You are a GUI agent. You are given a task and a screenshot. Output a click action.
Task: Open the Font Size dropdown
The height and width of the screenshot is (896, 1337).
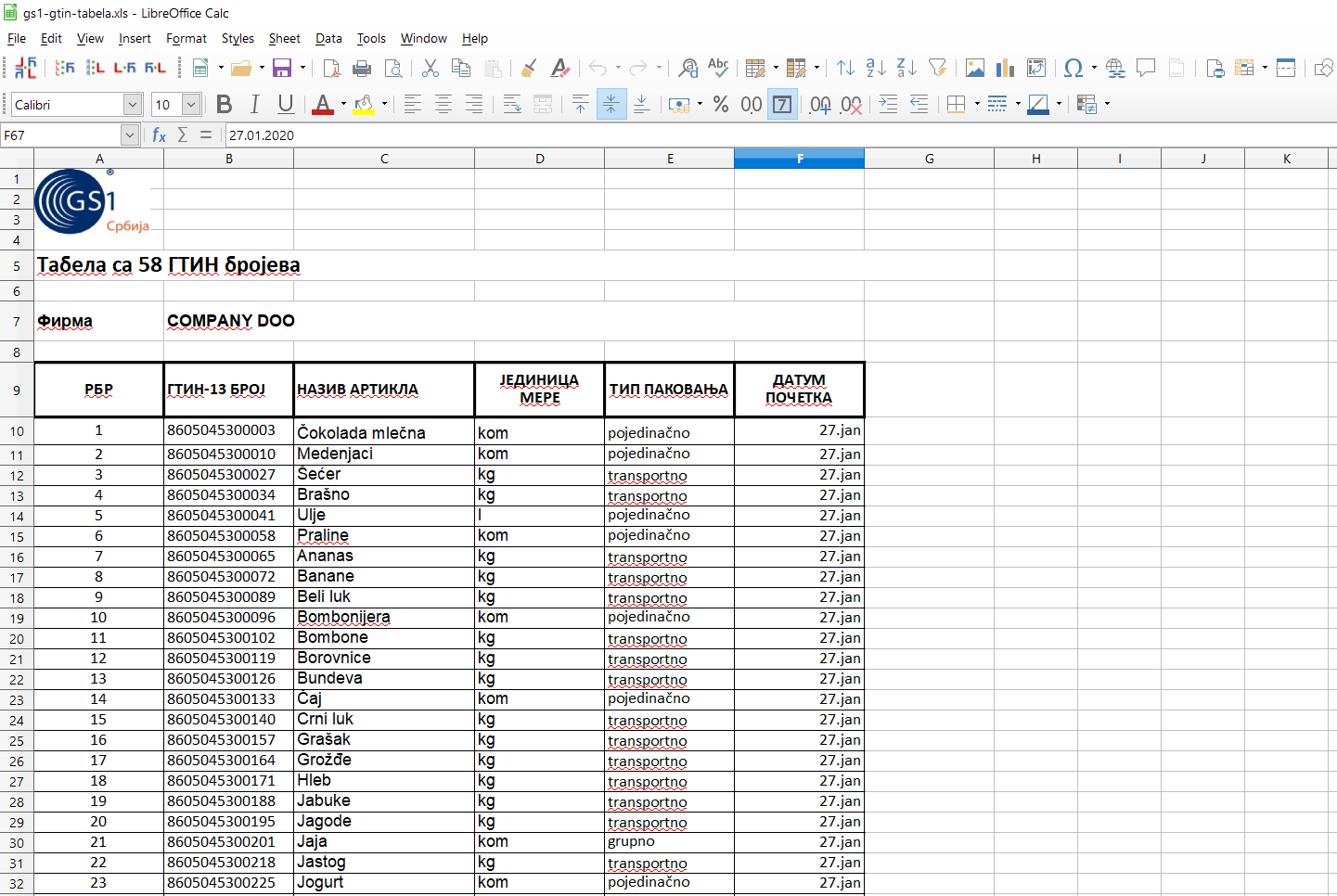[191, 105]
